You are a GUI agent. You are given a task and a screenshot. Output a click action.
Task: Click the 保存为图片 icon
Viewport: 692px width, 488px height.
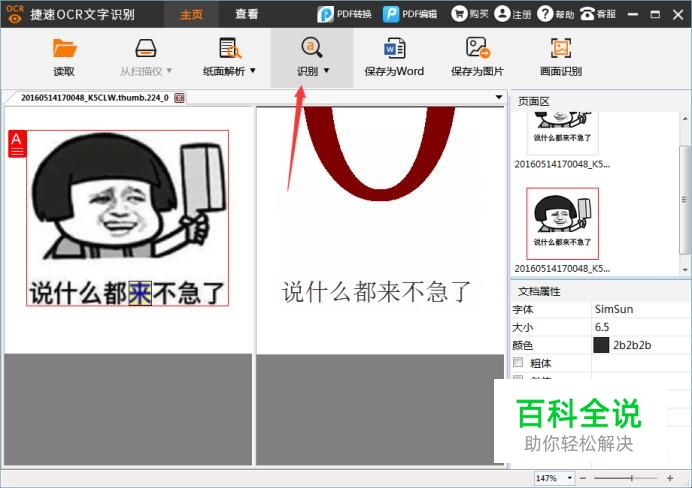(x=478, y=48)
